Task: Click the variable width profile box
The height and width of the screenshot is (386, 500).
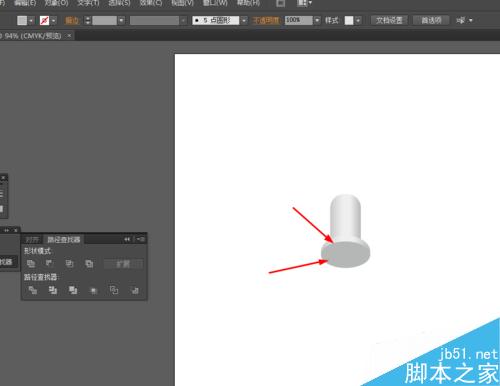Action: pyautogui.click(x=155, y=21)
